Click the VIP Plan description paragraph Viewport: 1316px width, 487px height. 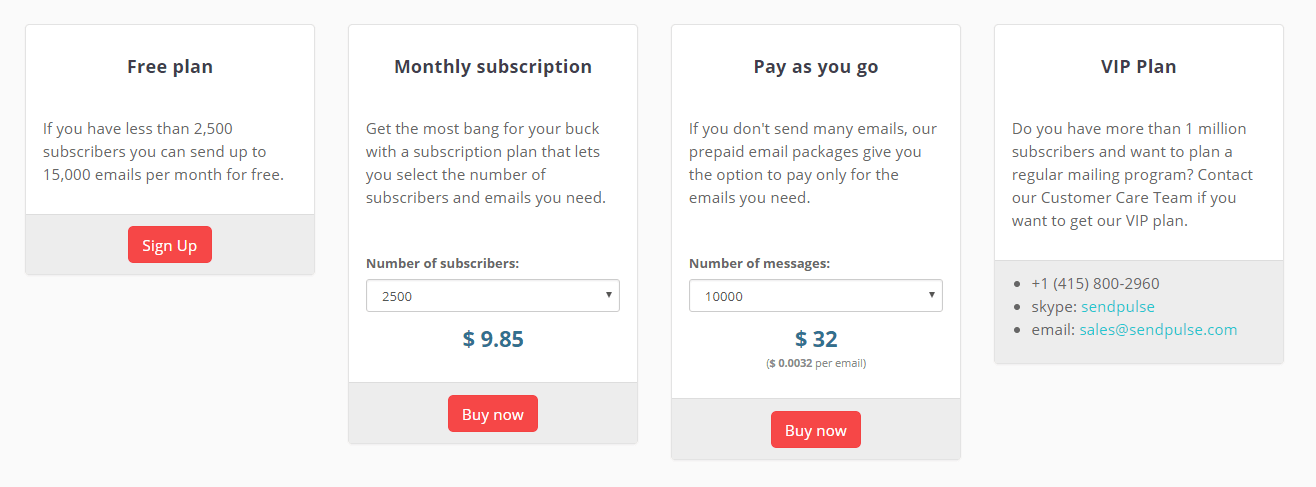click(x=1132, y=175)
